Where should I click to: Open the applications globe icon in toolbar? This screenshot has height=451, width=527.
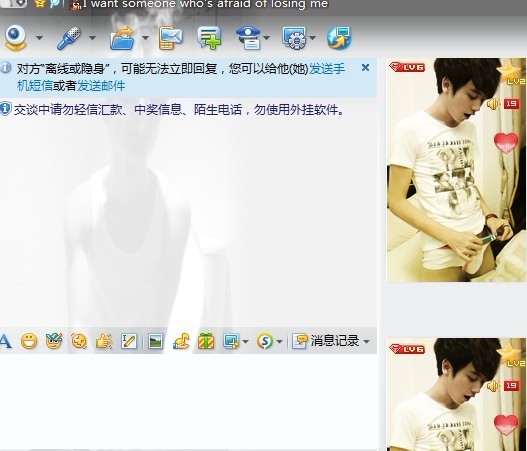(x=339, y=38)
